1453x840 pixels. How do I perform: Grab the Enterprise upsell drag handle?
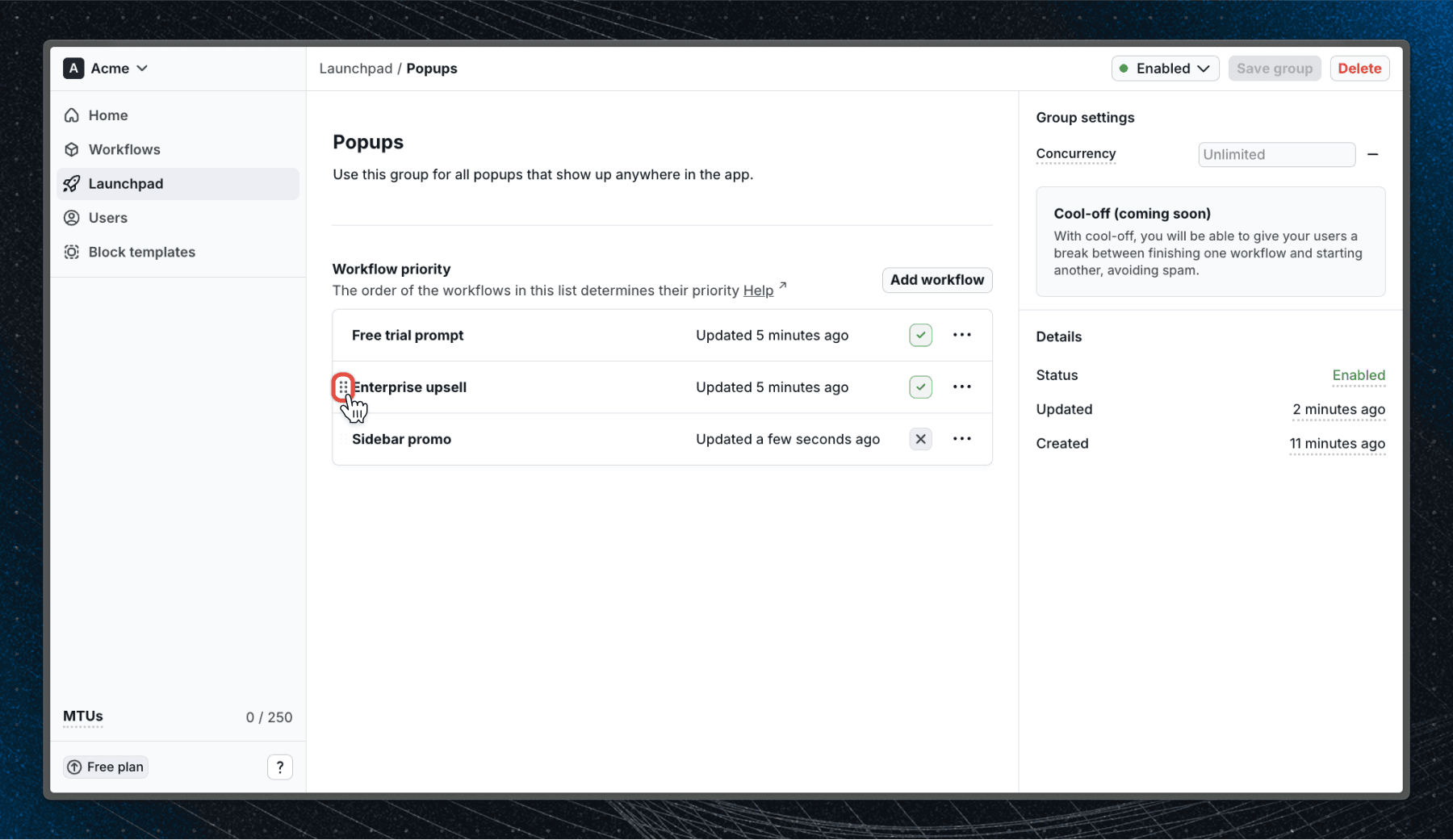[343, 387]
